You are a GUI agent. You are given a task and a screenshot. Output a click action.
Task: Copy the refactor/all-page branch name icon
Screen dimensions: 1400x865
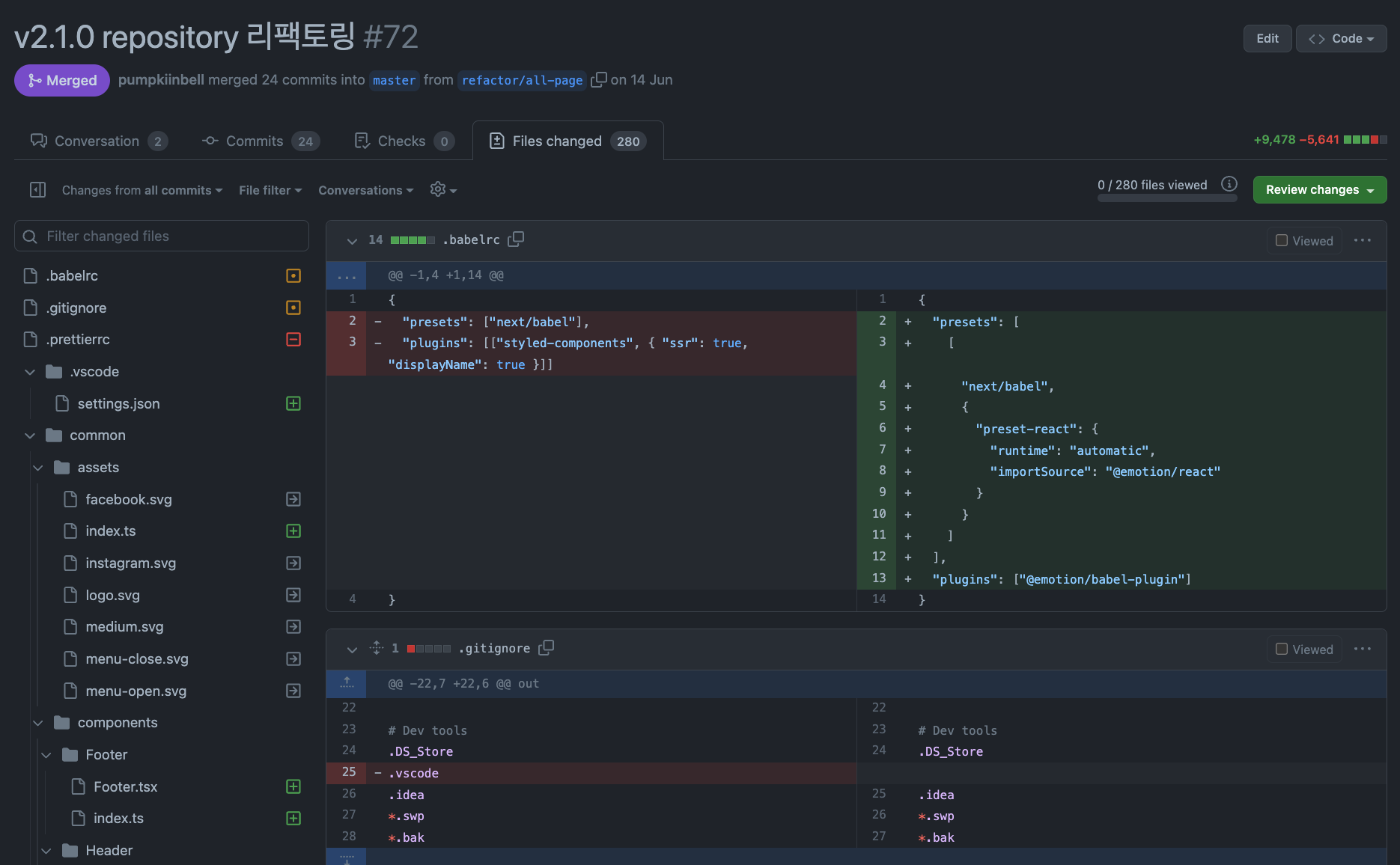(598, 80)
